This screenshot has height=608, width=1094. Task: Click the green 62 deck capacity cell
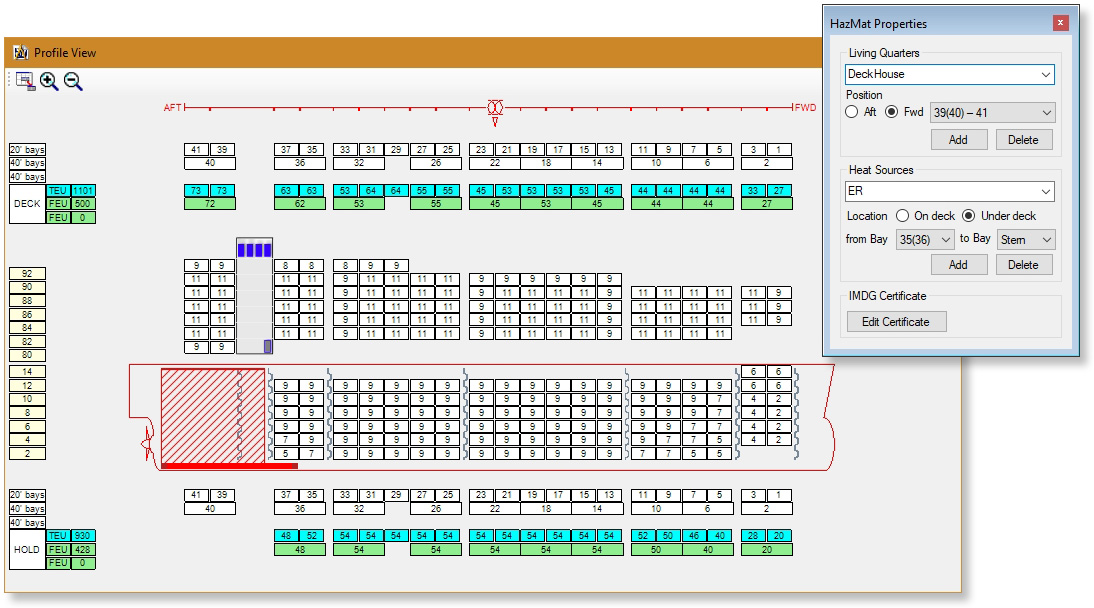[x=300, y=204]
